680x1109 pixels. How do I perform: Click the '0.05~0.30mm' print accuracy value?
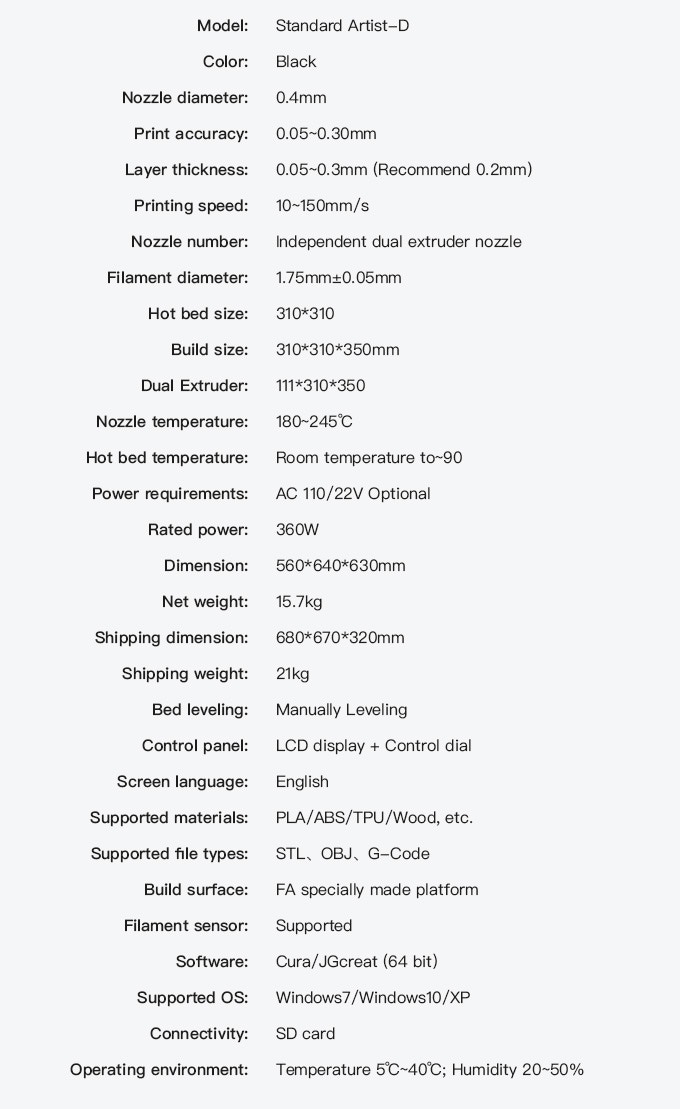[x=326, y=134]
